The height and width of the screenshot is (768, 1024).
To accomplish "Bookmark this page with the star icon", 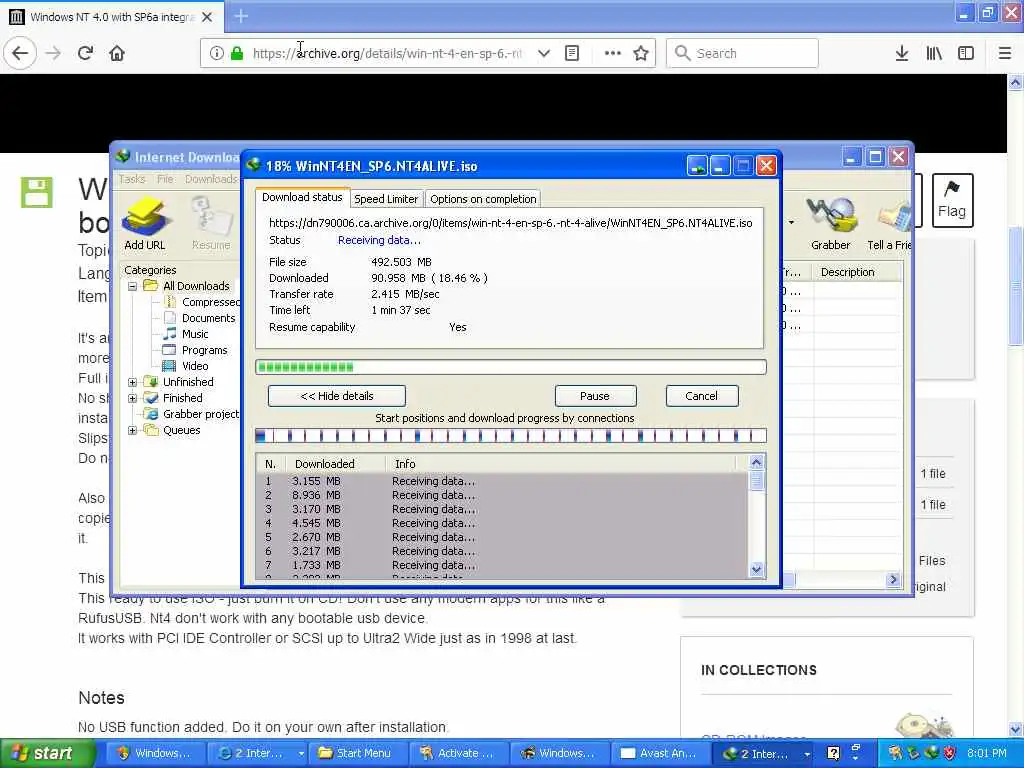I will click(x=641, y=54).
